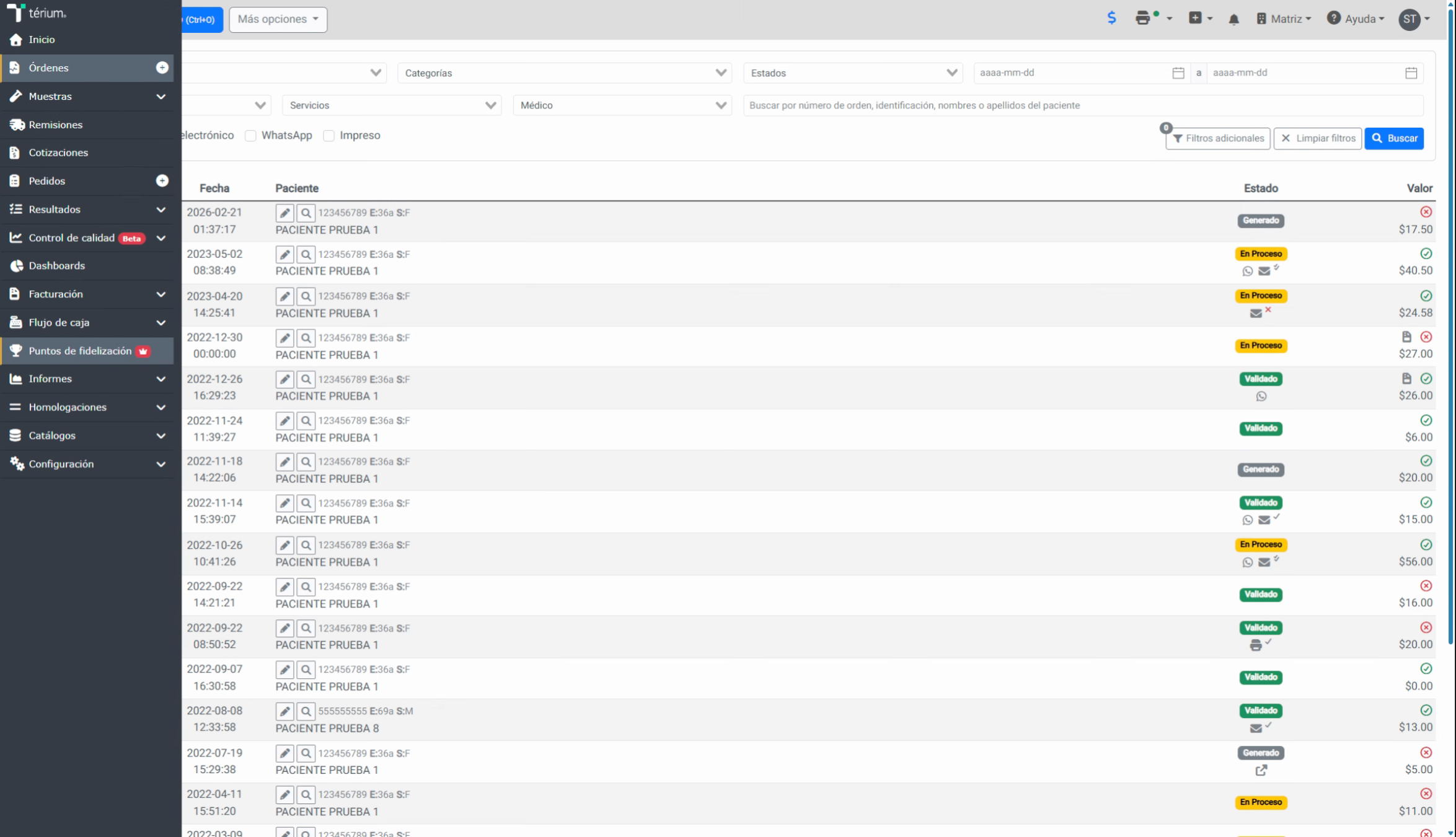Enable the Impreso checkbox filter
Image resolution: width=1456 pixels, height=837 pixels.
tap(329, 136)
